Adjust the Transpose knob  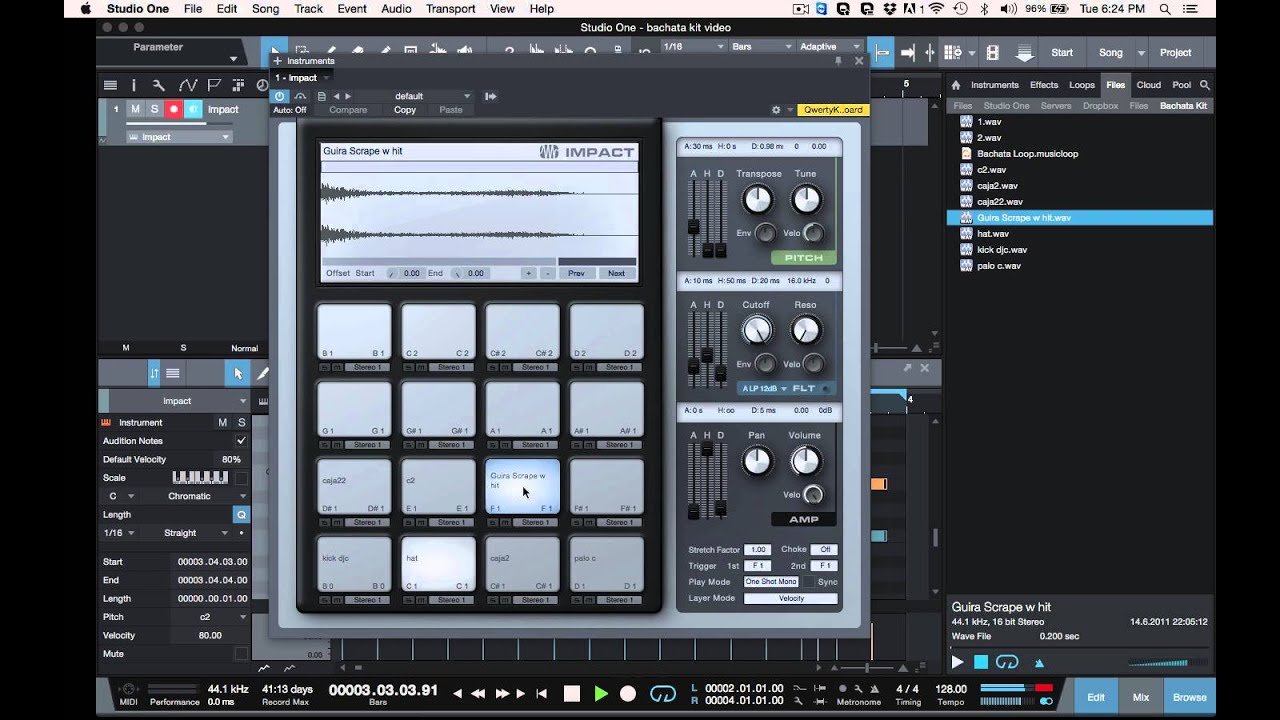(757, 200)
